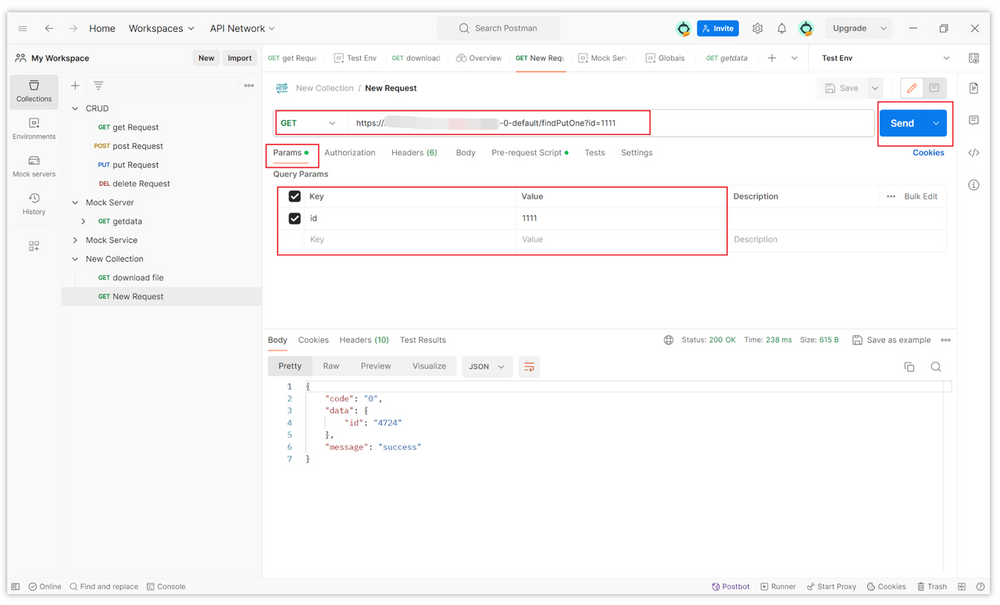Open the settings gear icon
Viewport: 1000px width, 605px height.
[x=757, y=29]
